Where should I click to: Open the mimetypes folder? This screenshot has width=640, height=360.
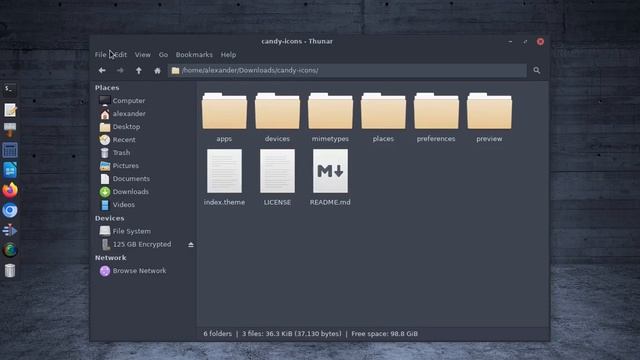(330, 118)
